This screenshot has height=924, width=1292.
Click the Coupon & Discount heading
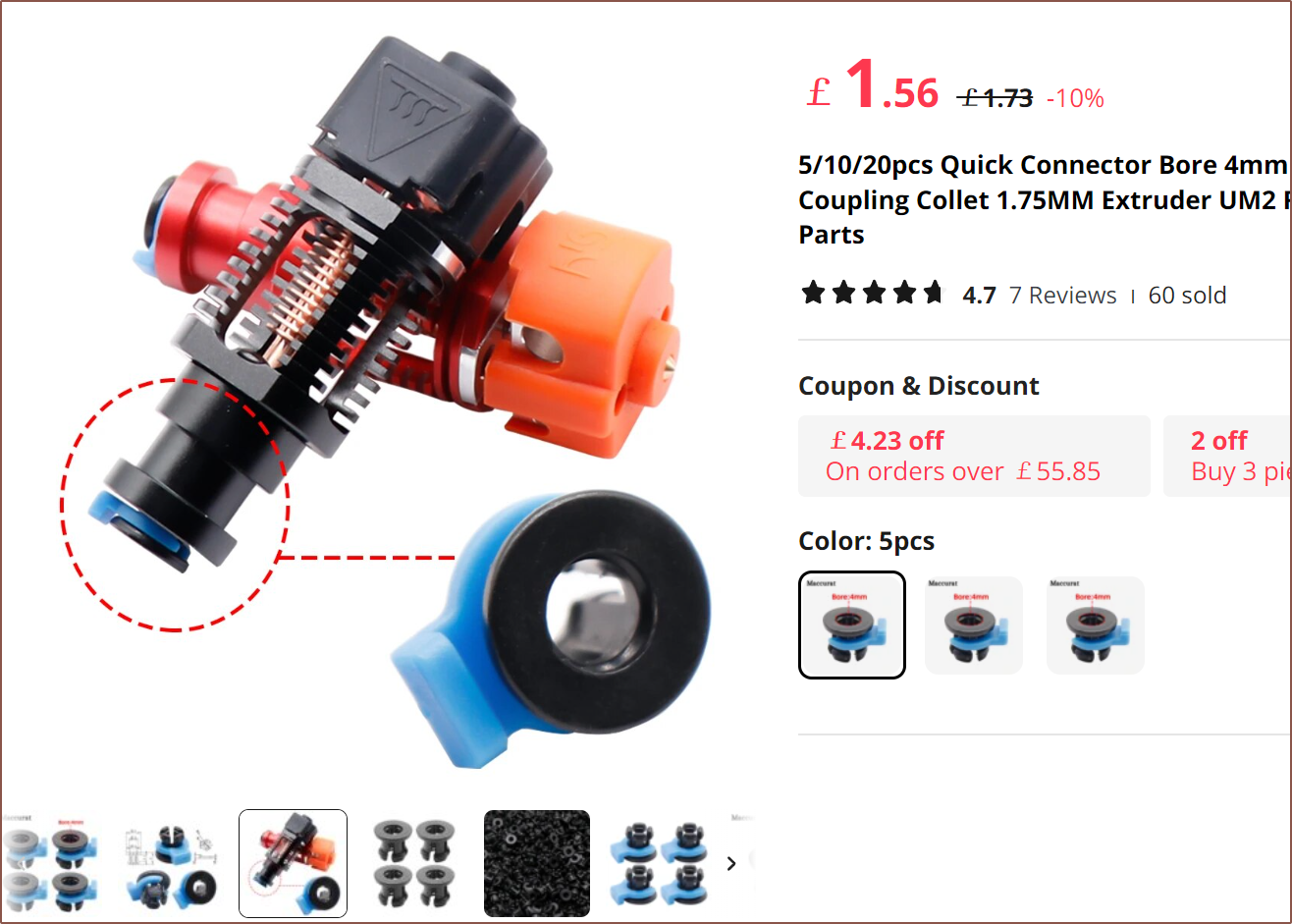pos(919,386)
